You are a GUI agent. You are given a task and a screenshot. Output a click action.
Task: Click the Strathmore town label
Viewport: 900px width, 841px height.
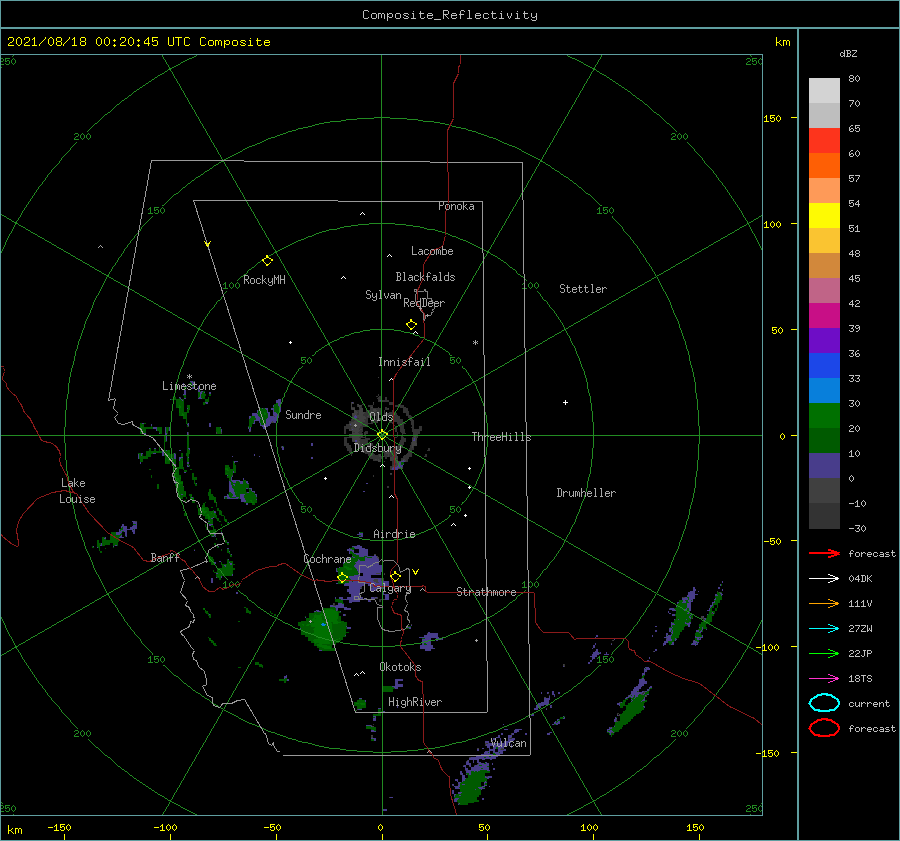click(486, 592)
